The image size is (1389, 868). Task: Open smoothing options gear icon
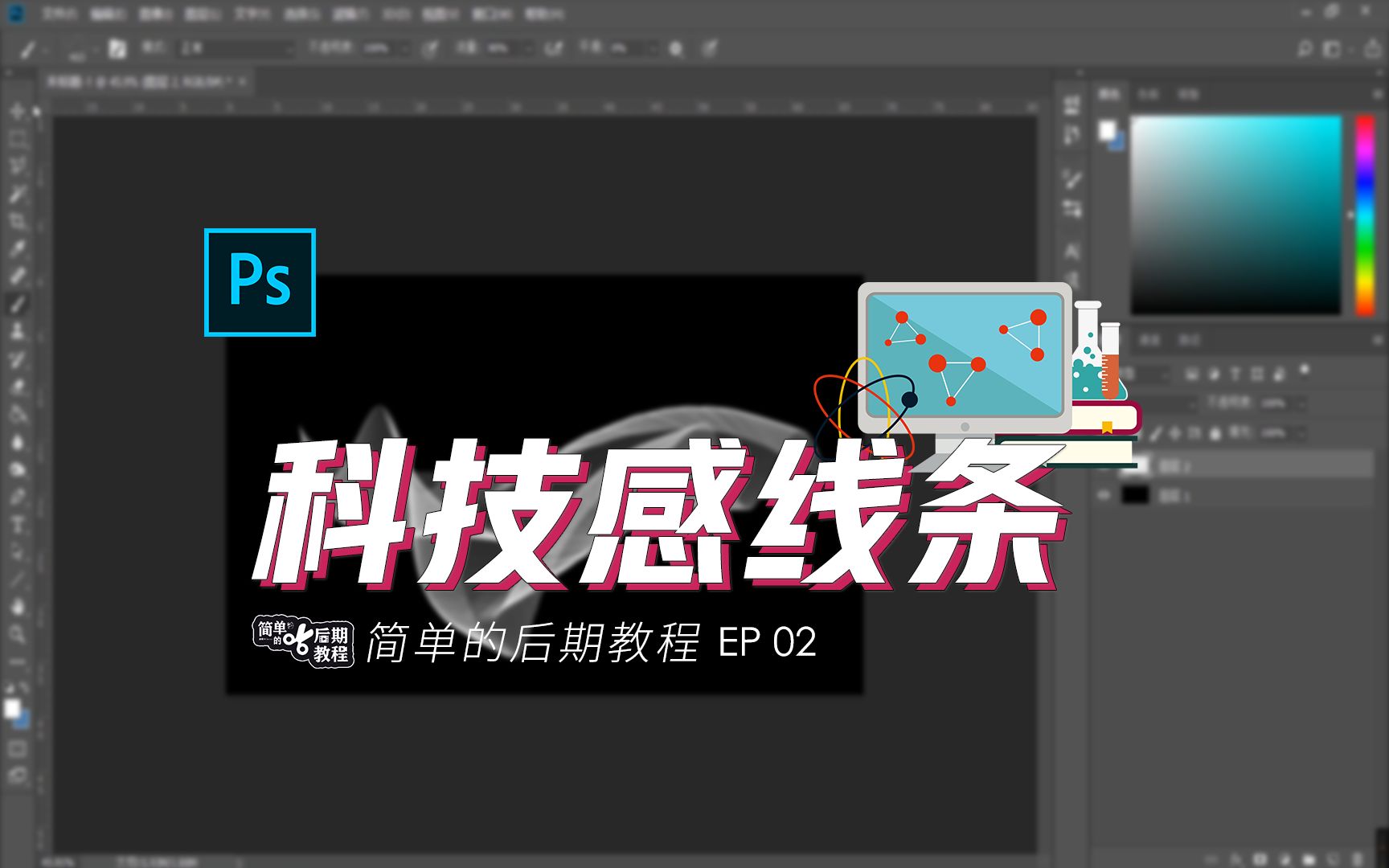point(677,49)
